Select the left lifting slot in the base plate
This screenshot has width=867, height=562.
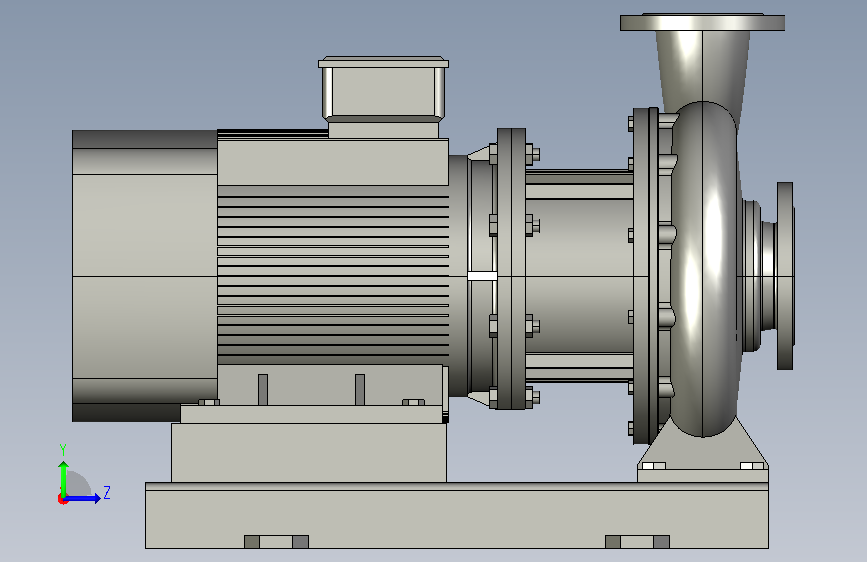(x=276, y=542)
